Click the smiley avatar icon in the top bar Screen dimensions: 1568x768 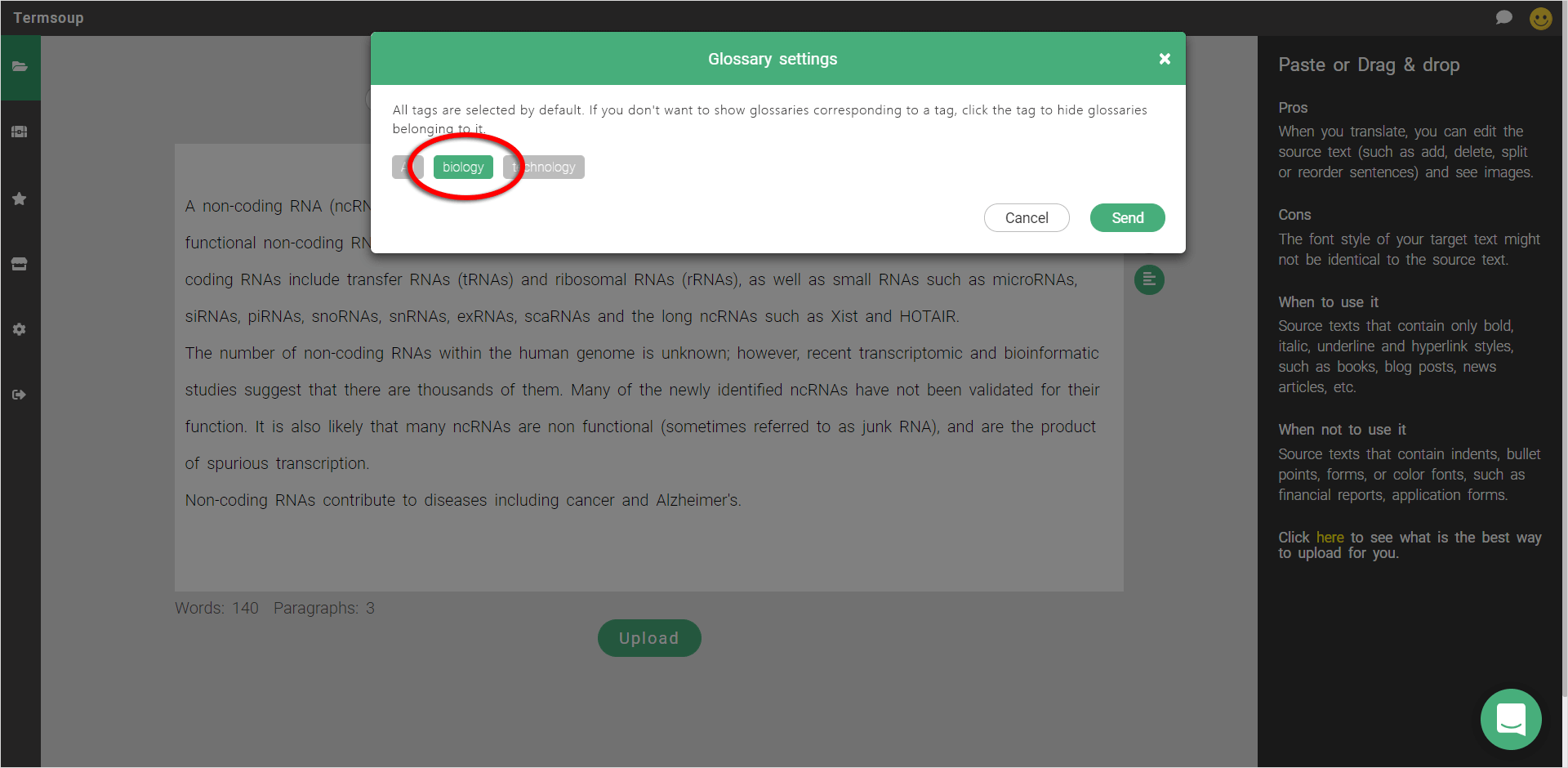pos(1540,18)
